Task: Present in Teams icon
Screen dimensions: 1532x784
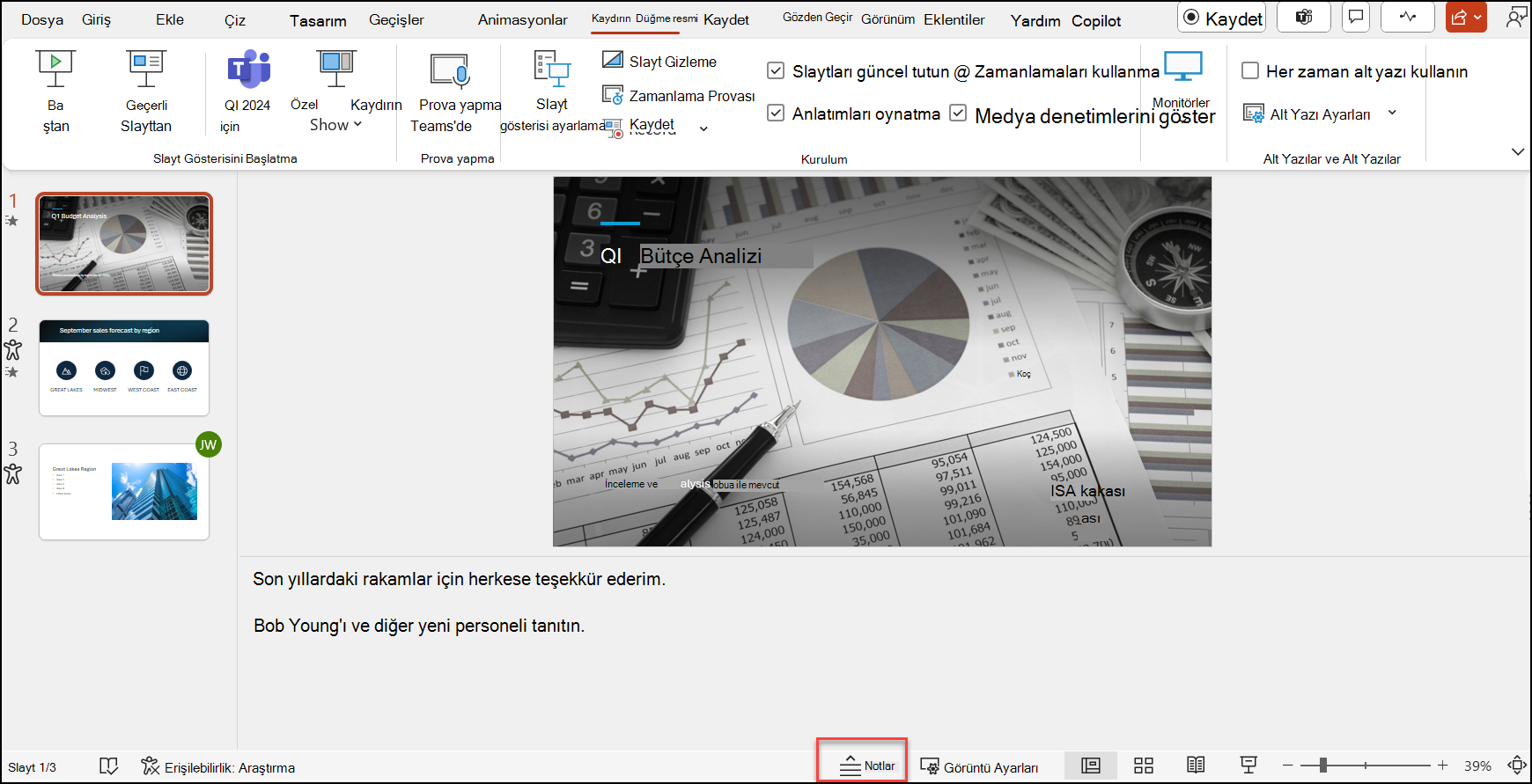Action: [x=249, y=69]
